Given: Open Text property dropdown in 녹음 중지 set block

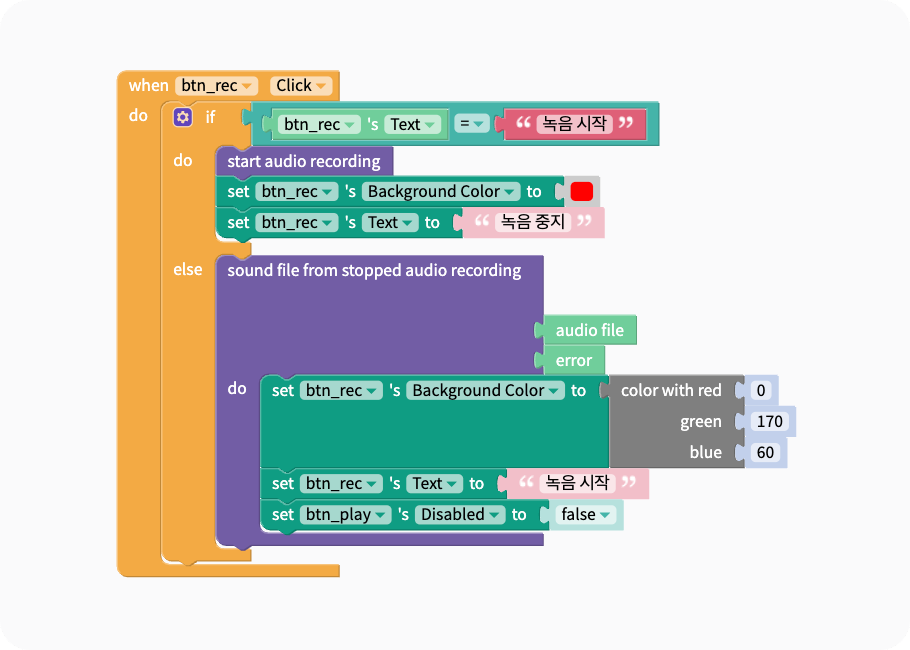Looking at the screenshot, I should coord(390,222).
